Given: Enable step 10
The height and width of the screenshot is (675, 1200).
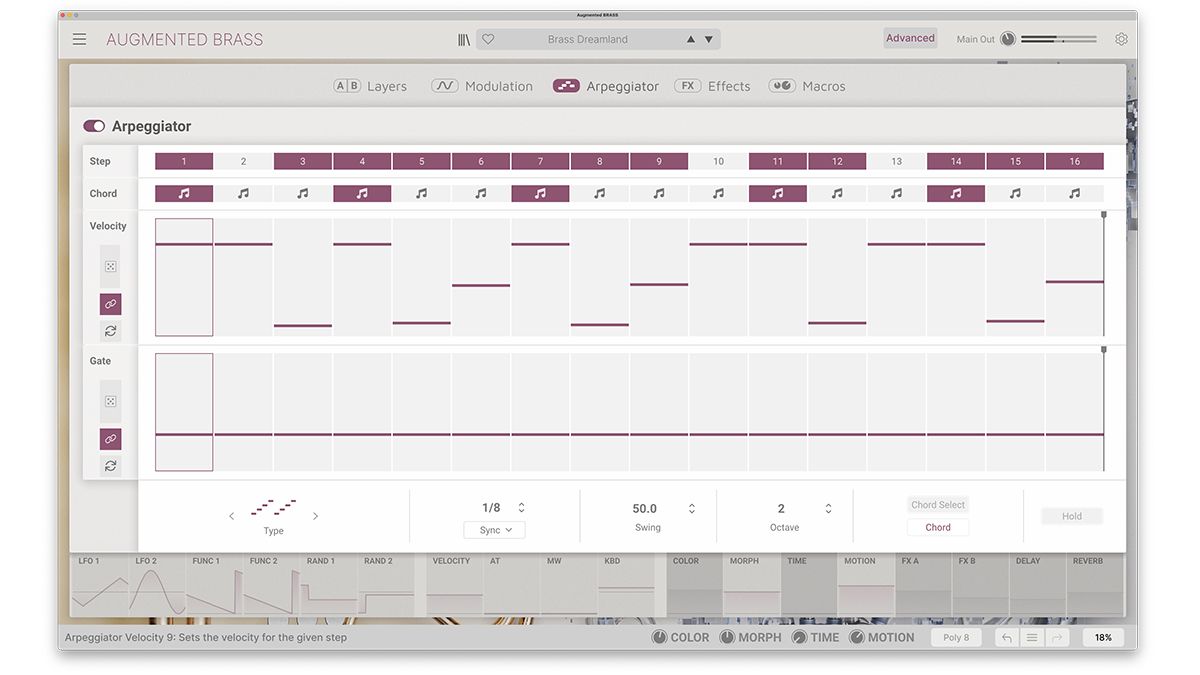Looking at the screenshot, I should 718,161.
